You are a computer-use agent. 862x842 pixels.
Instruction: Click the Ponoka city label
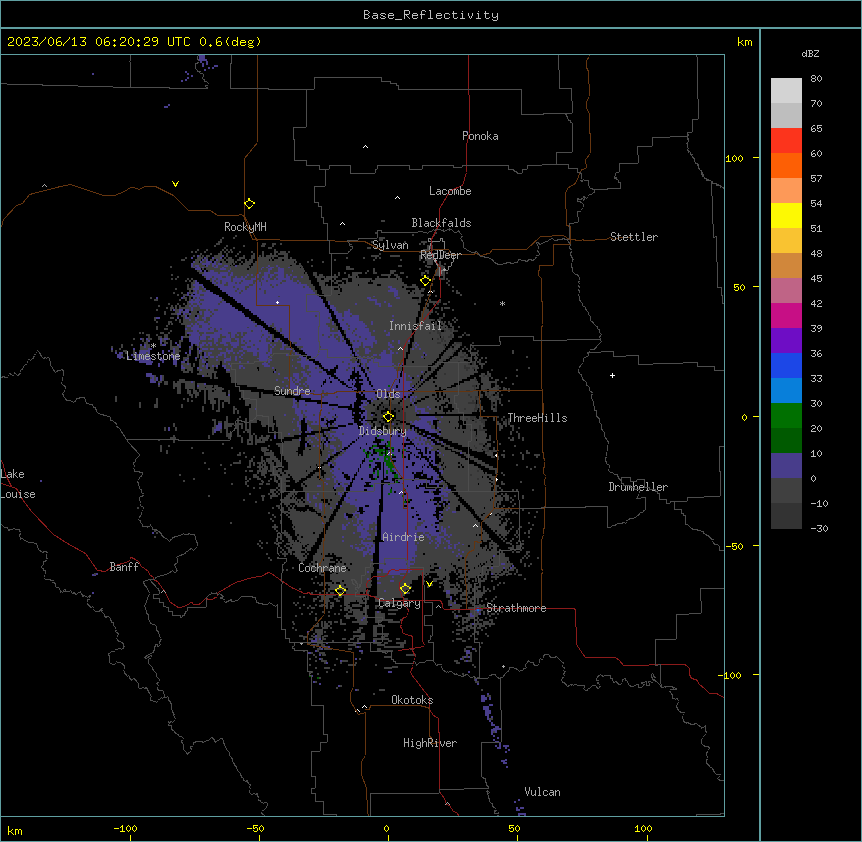(480, 136)
